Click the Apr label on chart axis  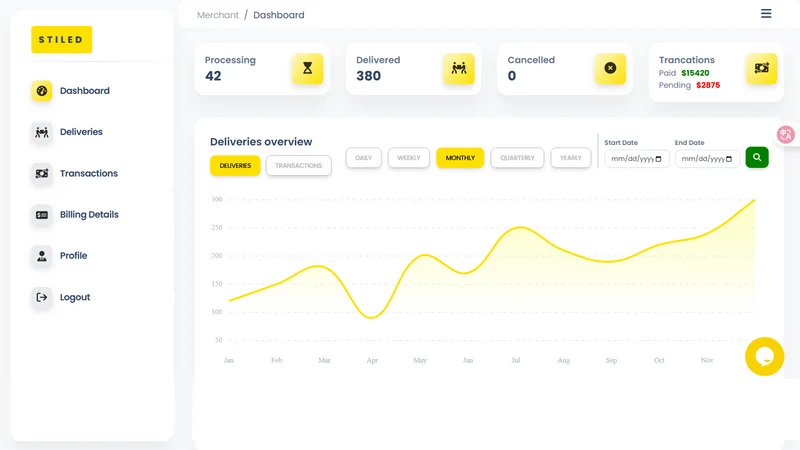pyautogui.click(x=372, y=360)
